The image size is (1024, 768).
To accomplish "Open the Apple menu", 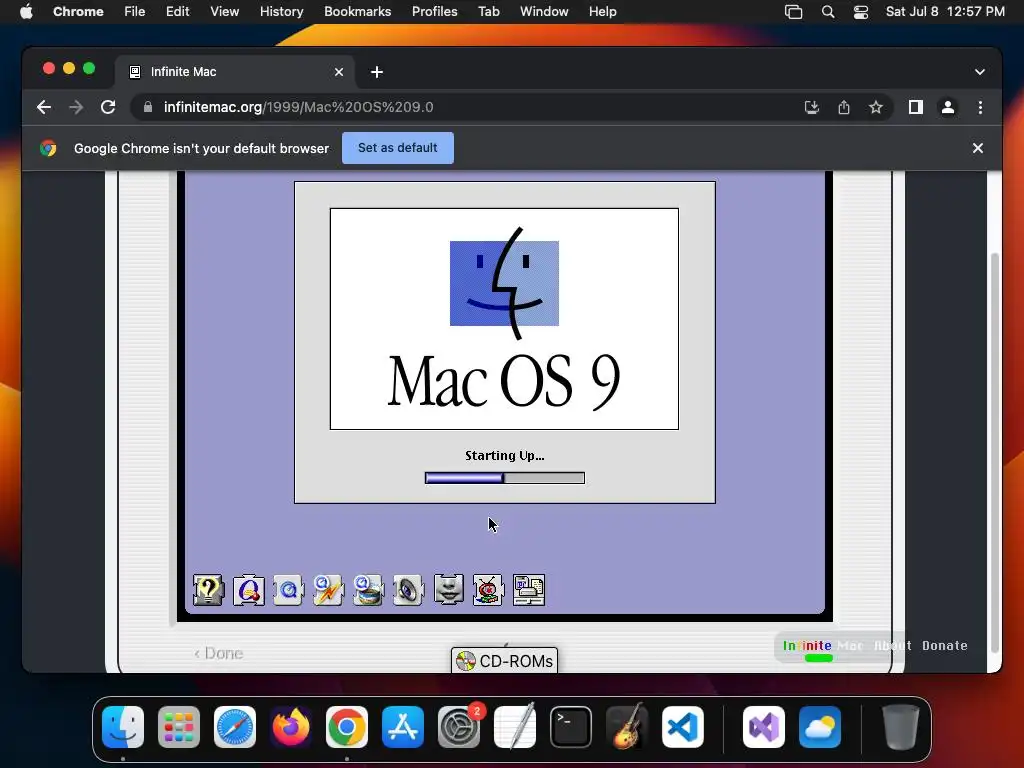I will point(26,12).
